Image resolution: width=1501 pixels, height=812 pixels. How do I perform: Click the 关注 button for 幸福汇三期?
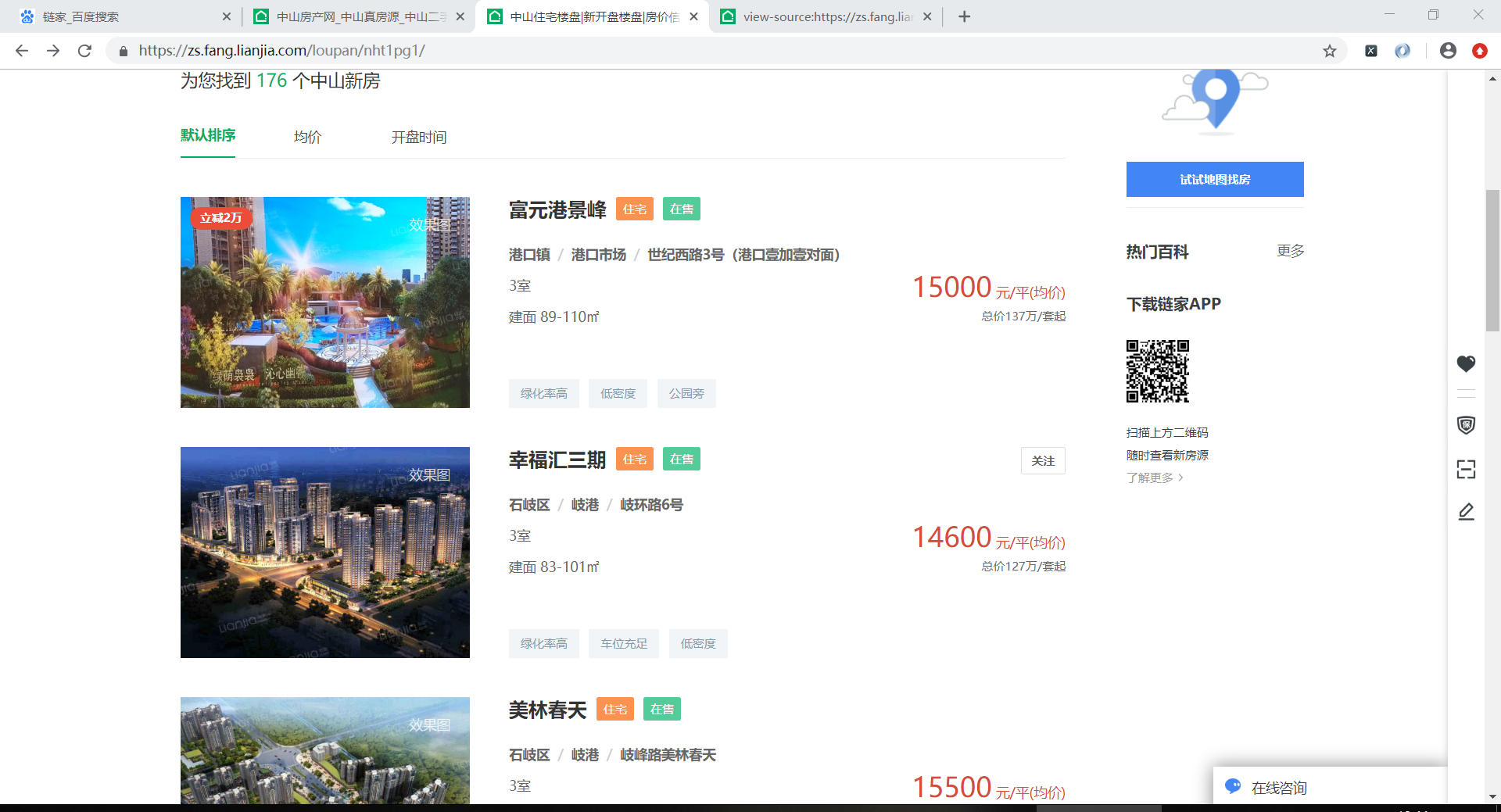(x=1043, y=460)
